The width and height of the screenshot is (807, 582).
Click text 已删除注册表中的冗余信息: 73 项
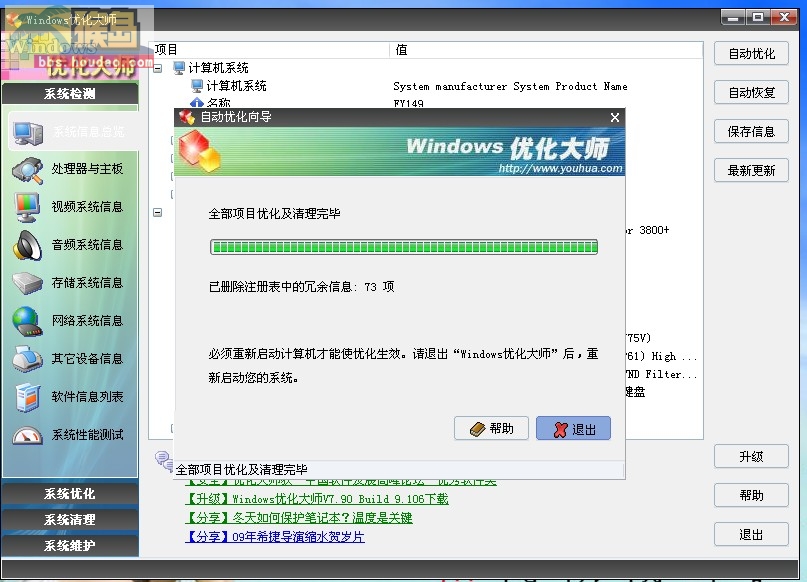click(x=302, y=287)
